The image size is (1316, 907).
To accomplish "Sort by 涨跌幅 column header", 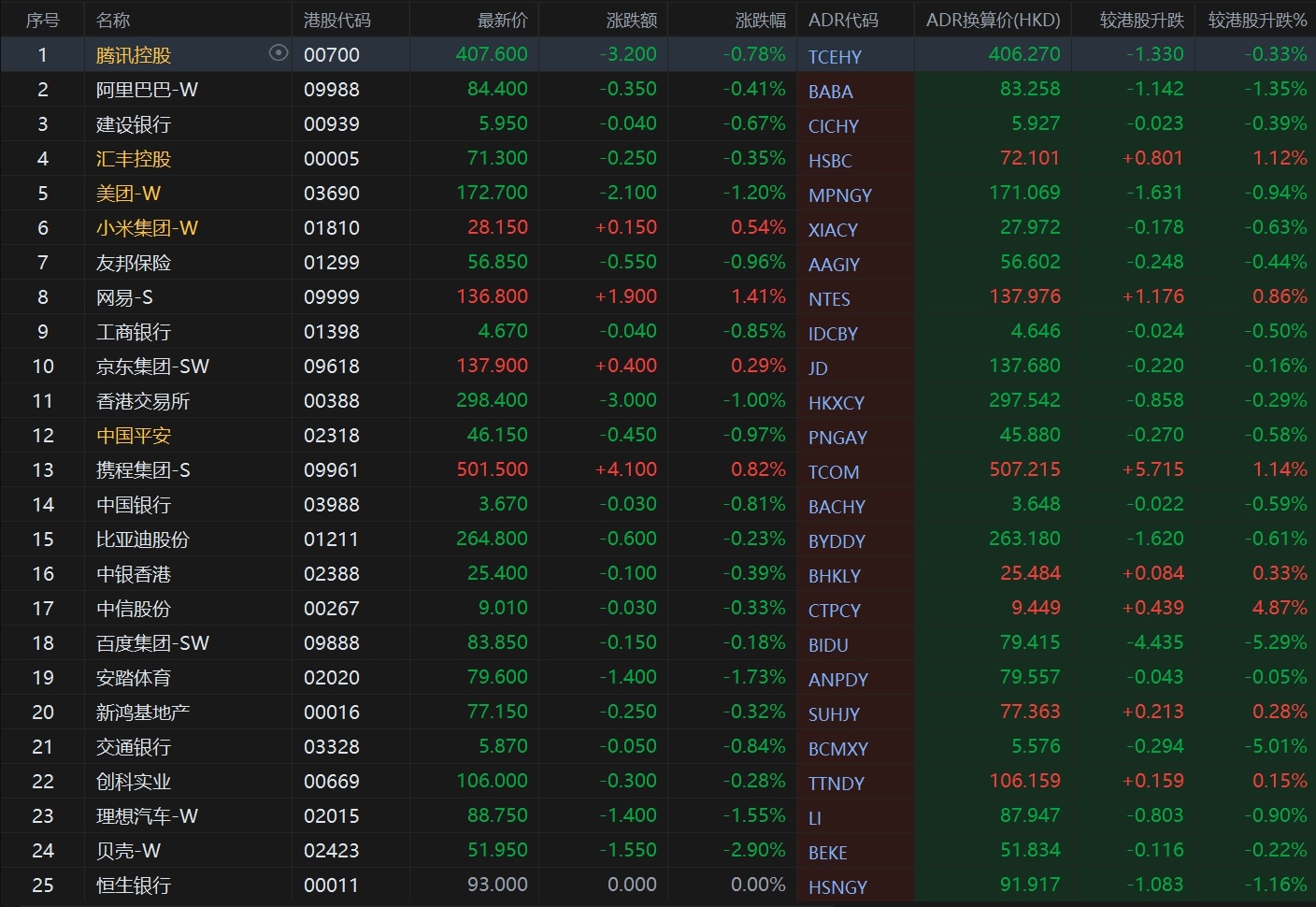I will [x=760, y=20].
